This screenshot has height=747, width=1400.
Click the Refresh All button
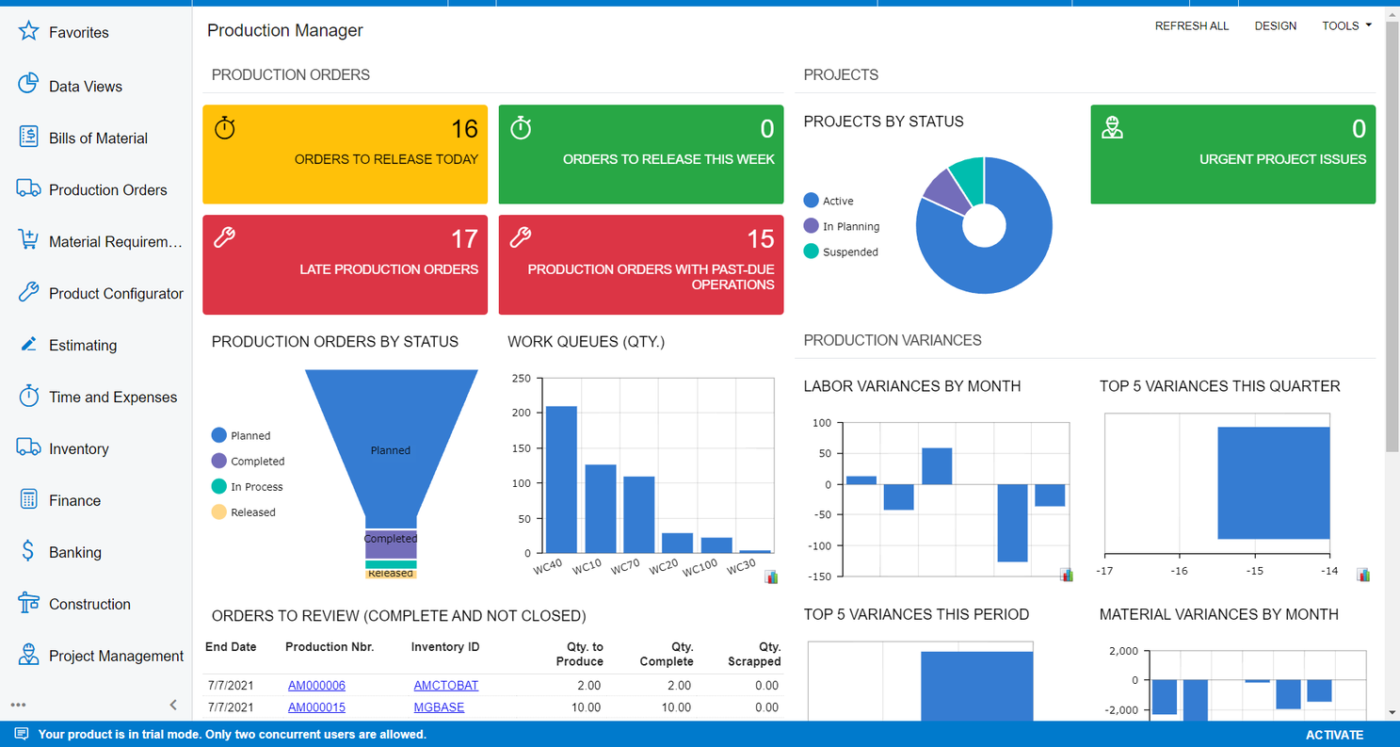pos(1191,26)
